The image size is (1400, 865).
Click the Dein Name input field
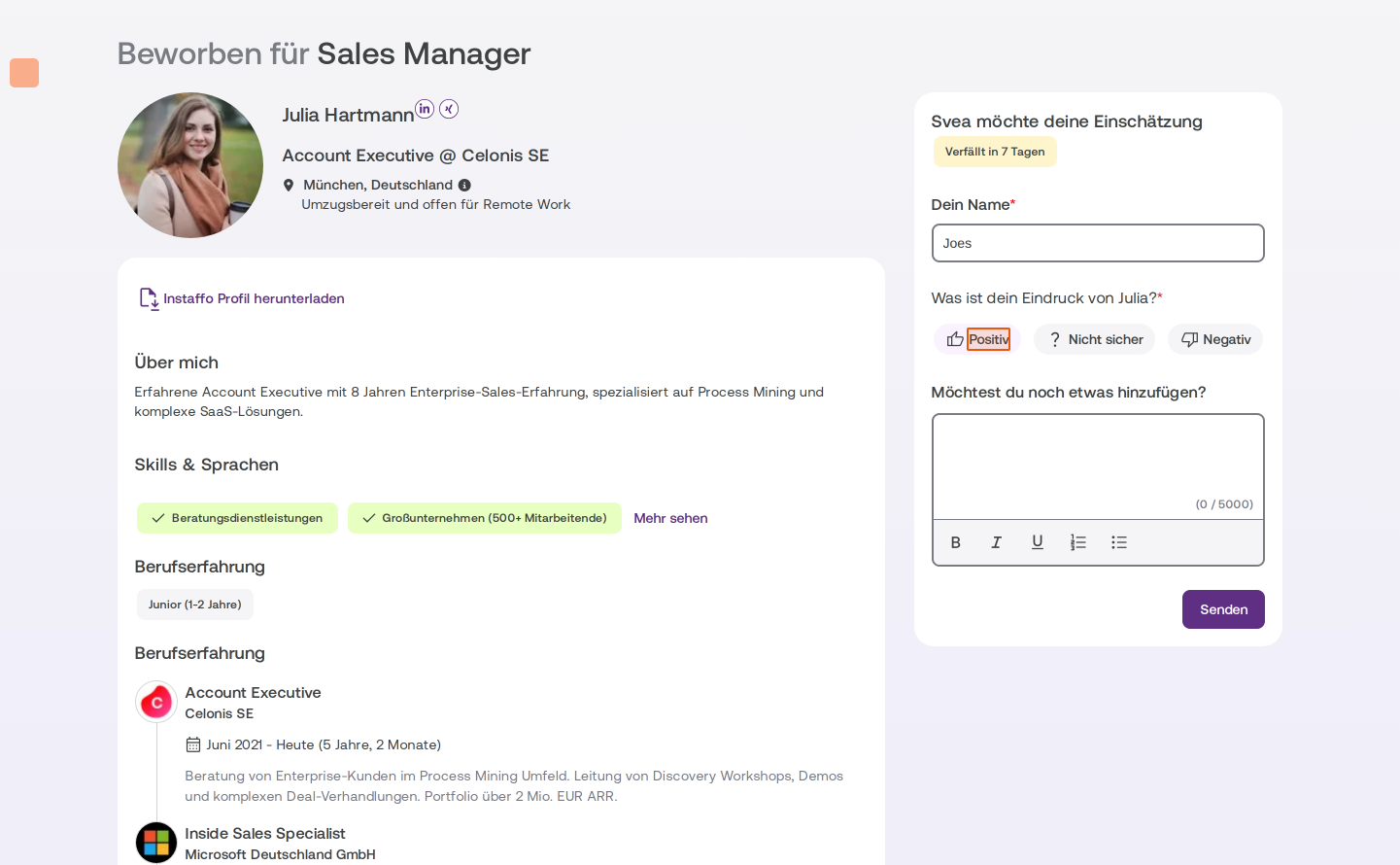coord(1098,243)
